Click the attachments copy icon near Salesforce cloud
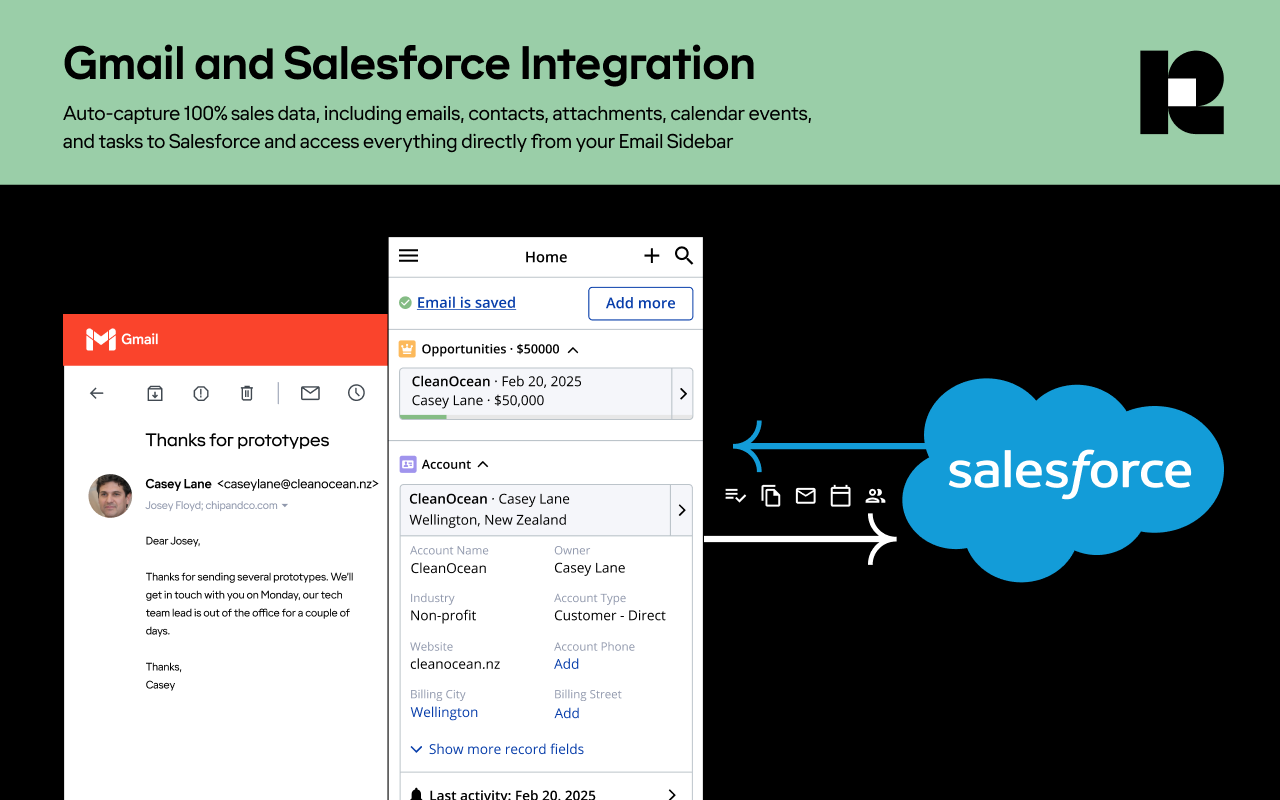The width and height of the screenshot is (1280, 800). coord(770,495)
